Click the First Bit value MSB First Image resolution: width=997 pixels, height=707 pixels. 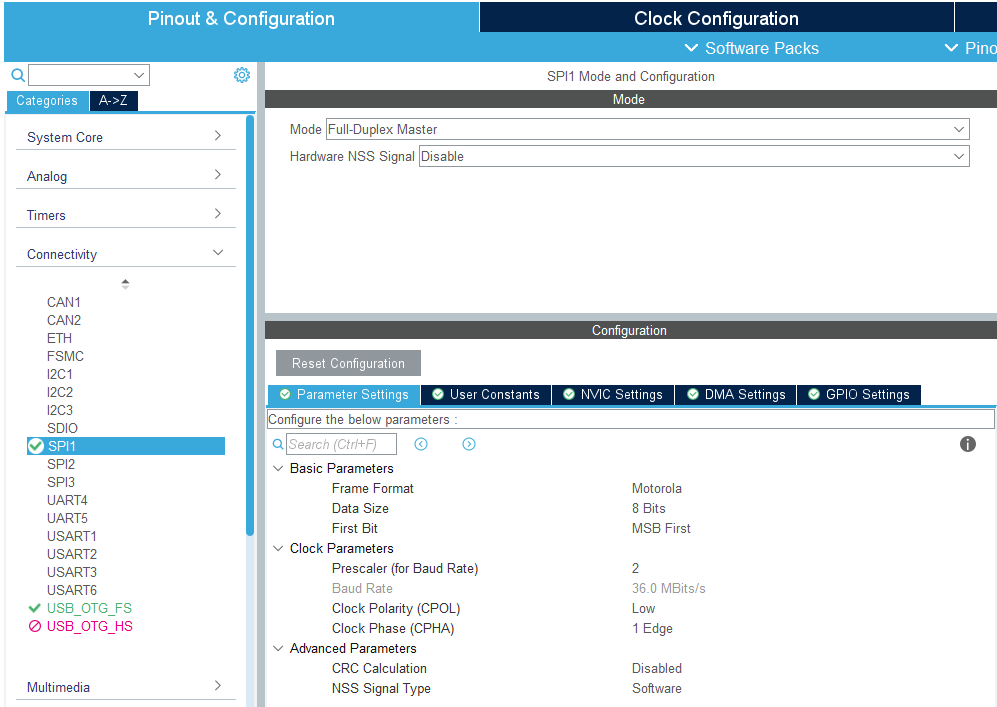661,528
